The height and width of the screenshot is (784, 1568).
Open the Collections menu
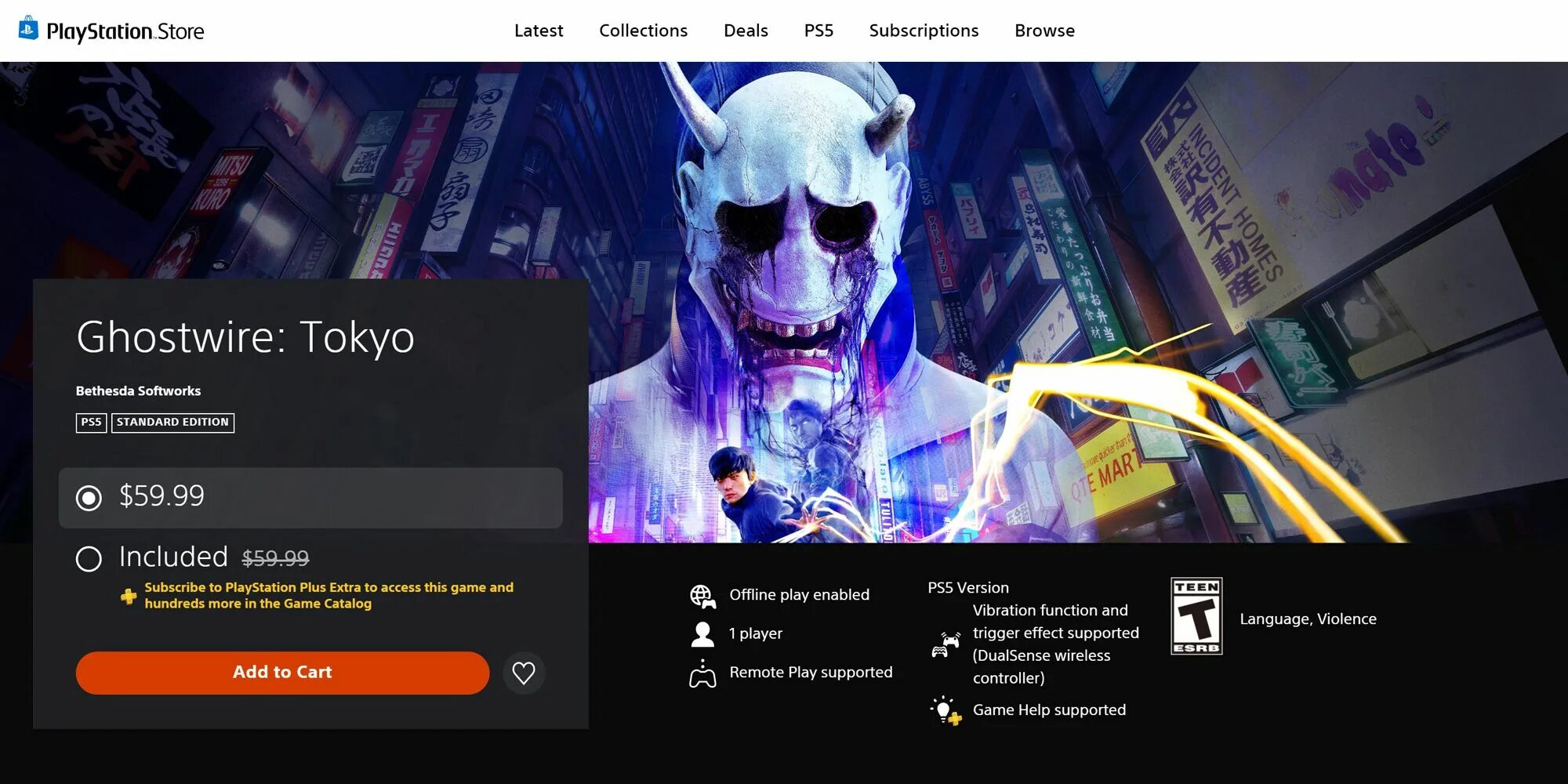tap(643, 31)
